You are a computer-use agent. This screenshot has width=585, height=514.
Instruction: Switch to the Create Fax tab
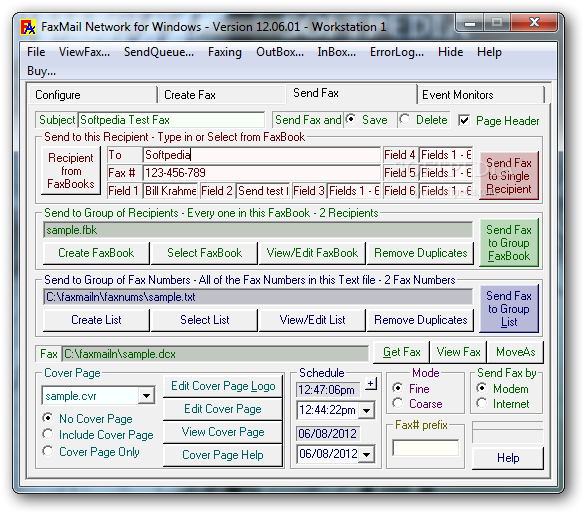222,95
